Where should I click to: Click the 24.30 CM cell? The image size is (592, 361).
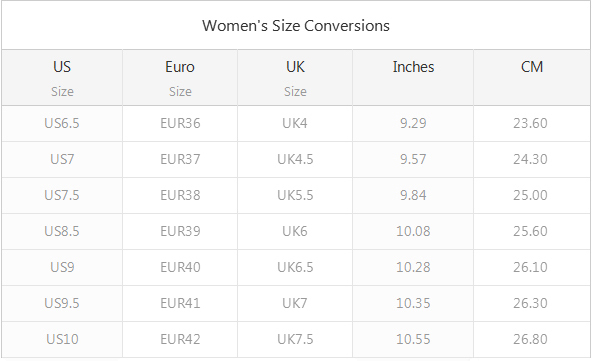tap(532, 159)
